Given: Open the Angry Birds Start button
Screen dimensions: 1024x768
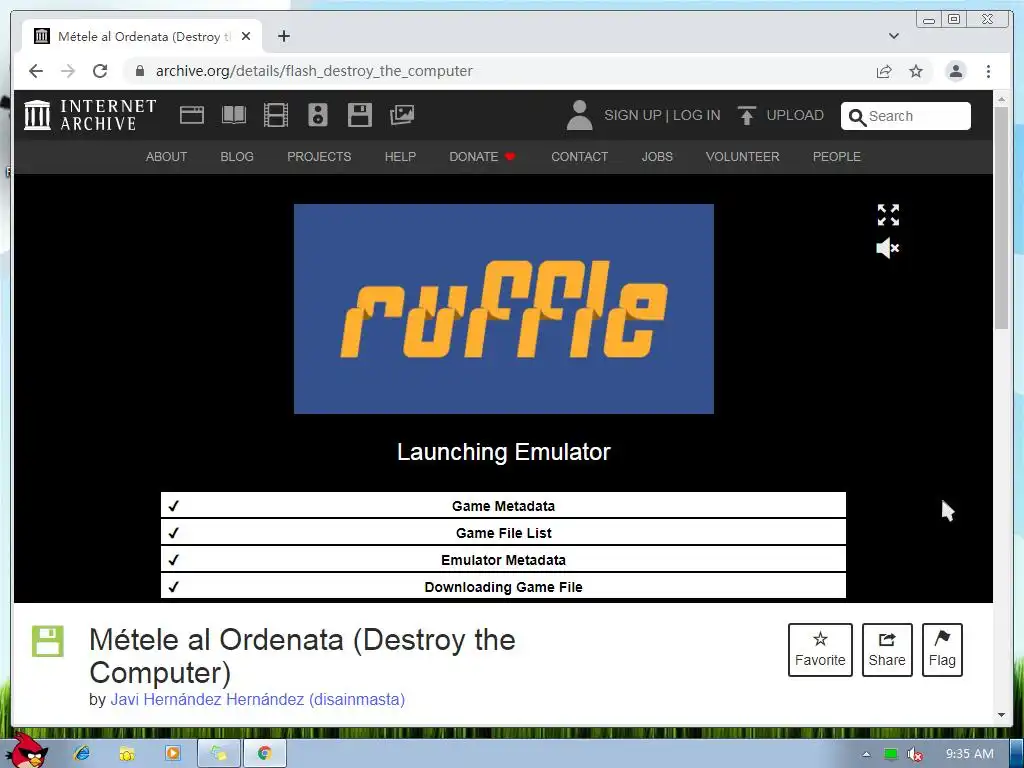Looking at the screenshot, I should click(x=29, y=750).
